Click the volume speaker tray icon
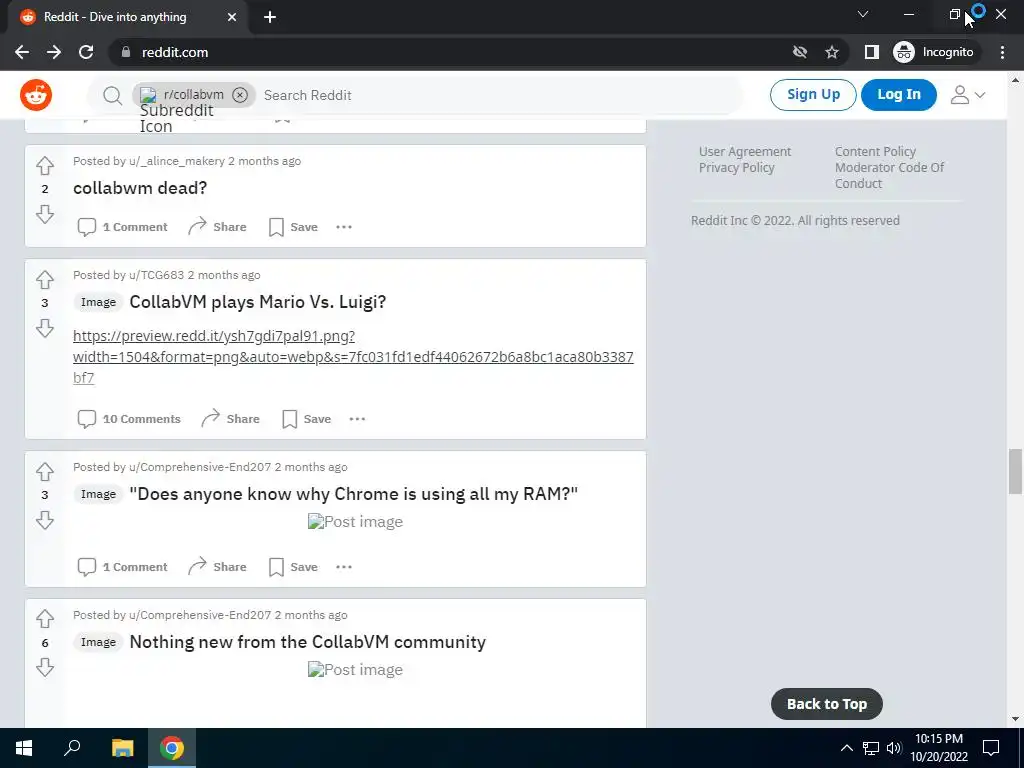 (894, 748)
